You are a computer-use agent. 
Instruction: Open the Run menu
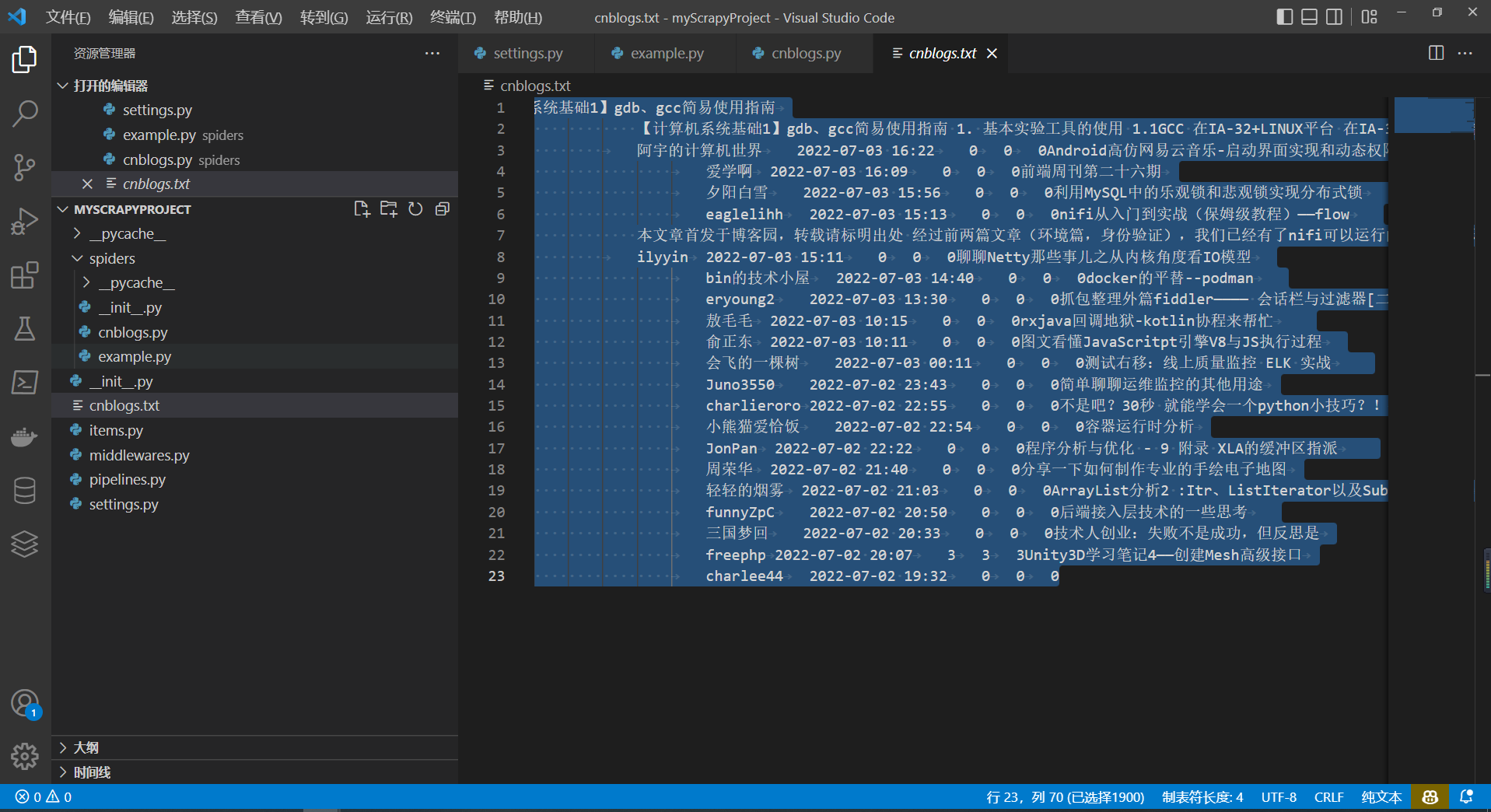pos(389,17)
